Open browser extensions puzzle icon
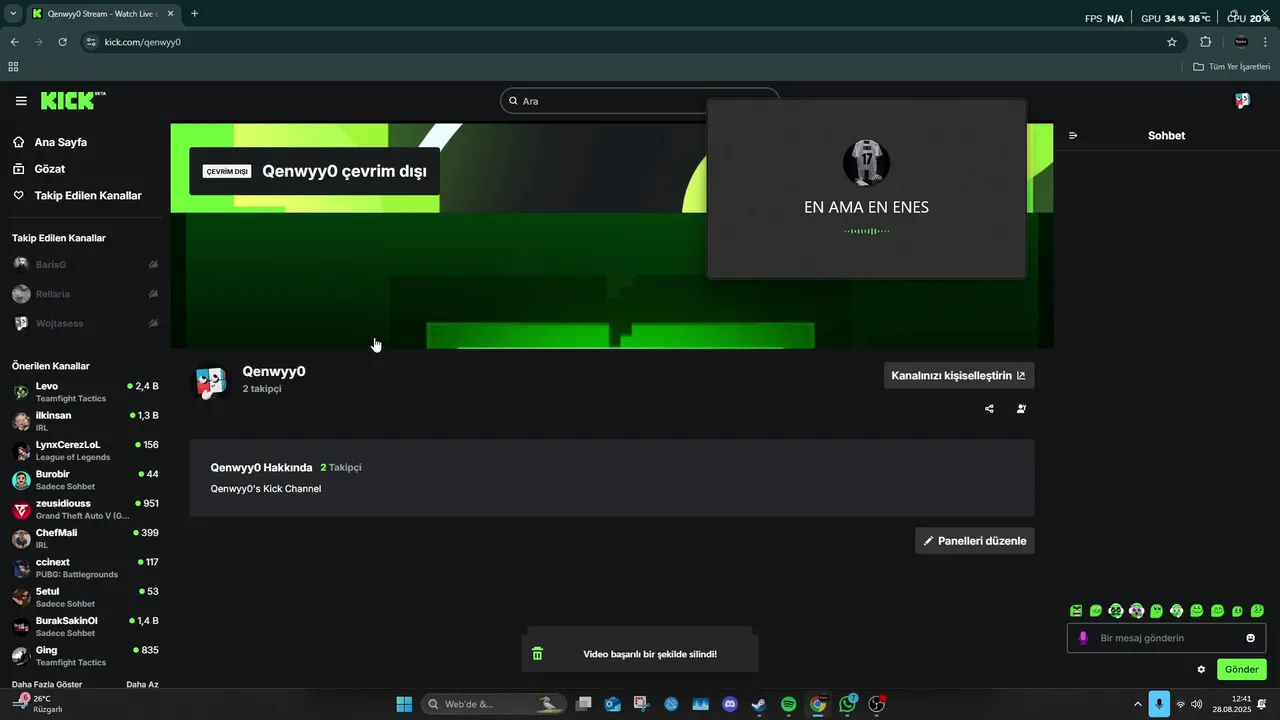Screen dimensions: 1280x720 pyautogui.click(x=1205, y=42)
